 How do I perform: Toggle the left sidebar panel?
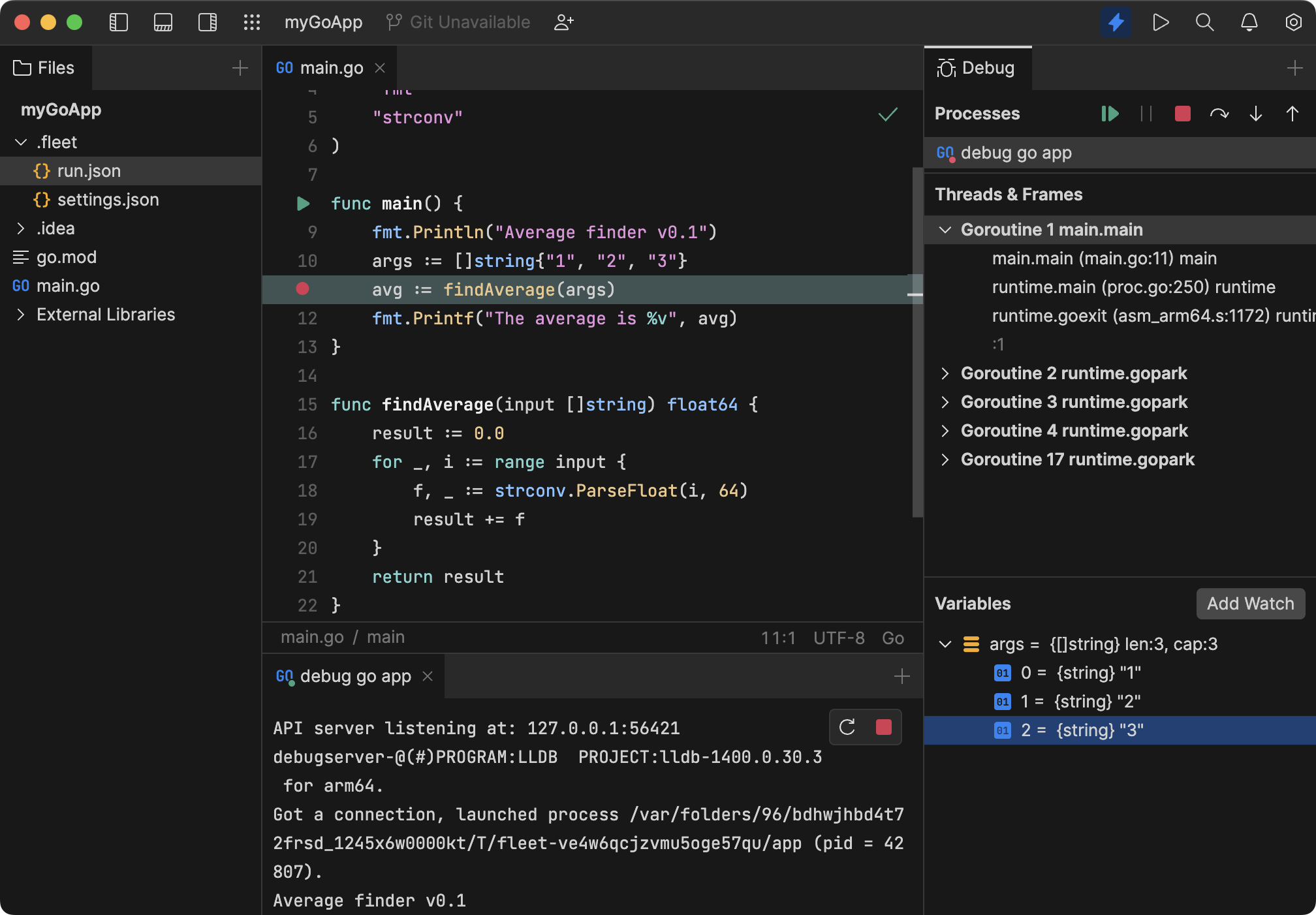pyautogui.click(x=119, y=22)
